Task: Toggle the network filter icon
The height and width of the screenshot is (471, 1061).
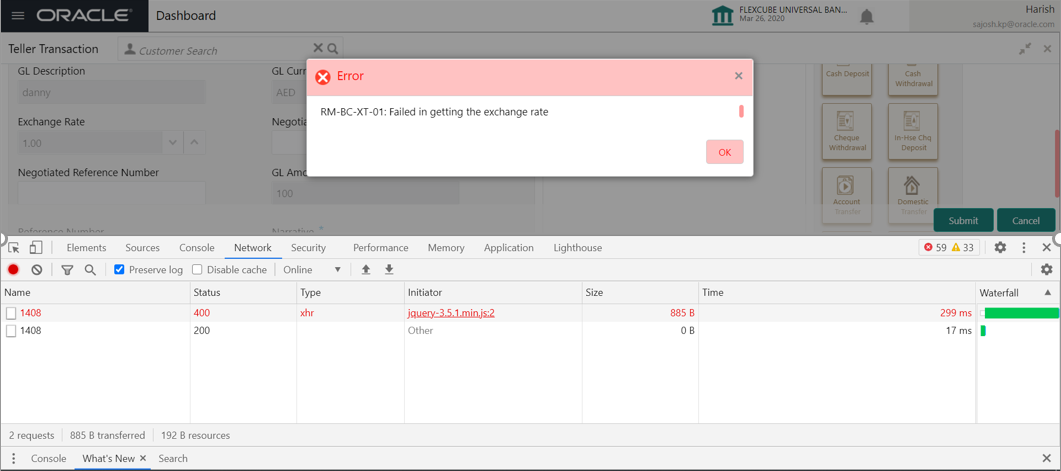Action: point(67,269)
